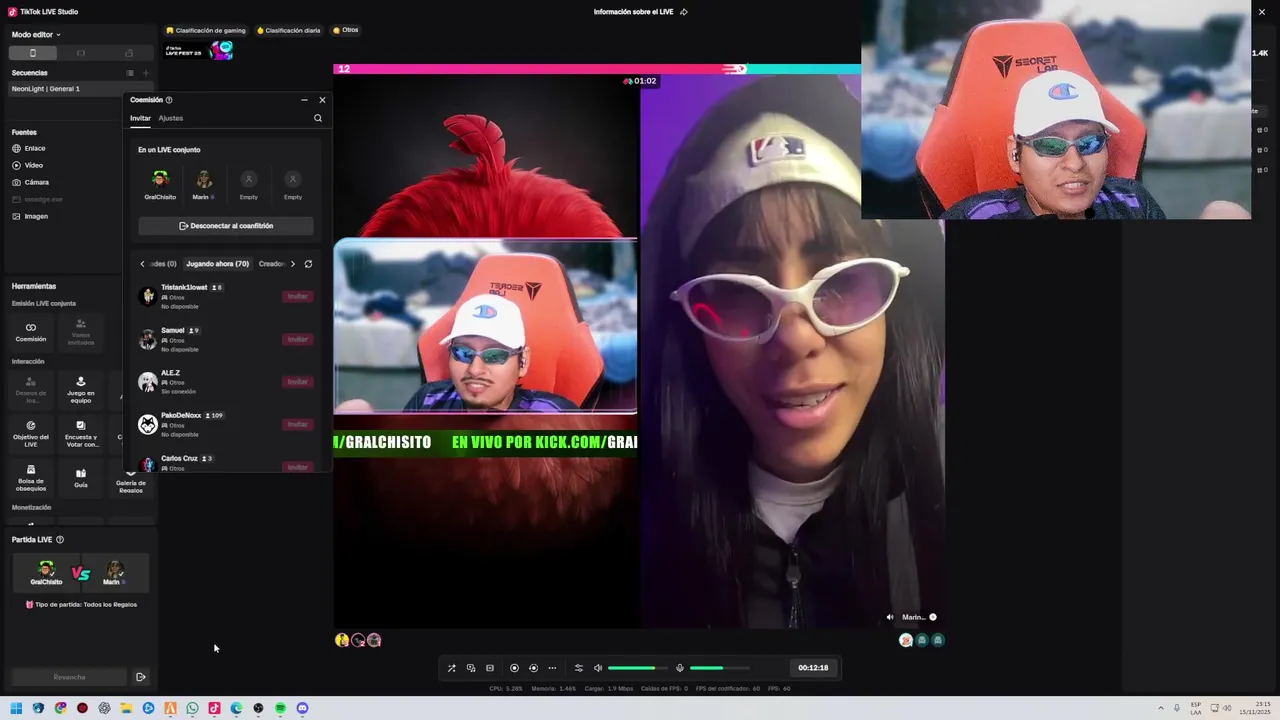Click Desconectar al coanfitrión button
Screen dimensions: 1280x720
[226, 226]
